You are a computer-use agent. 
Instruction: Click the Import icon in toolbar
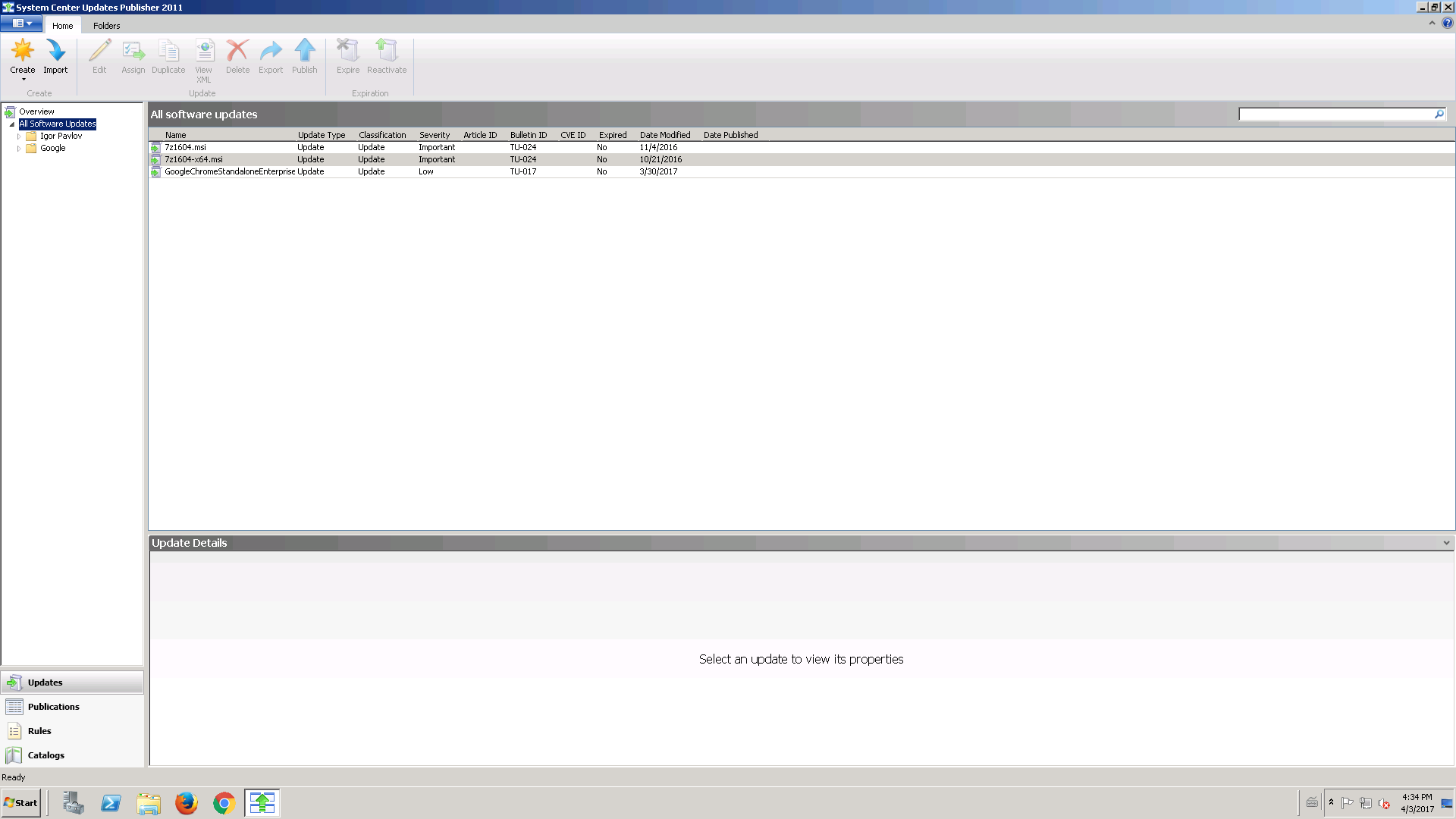tap(55, 55)
